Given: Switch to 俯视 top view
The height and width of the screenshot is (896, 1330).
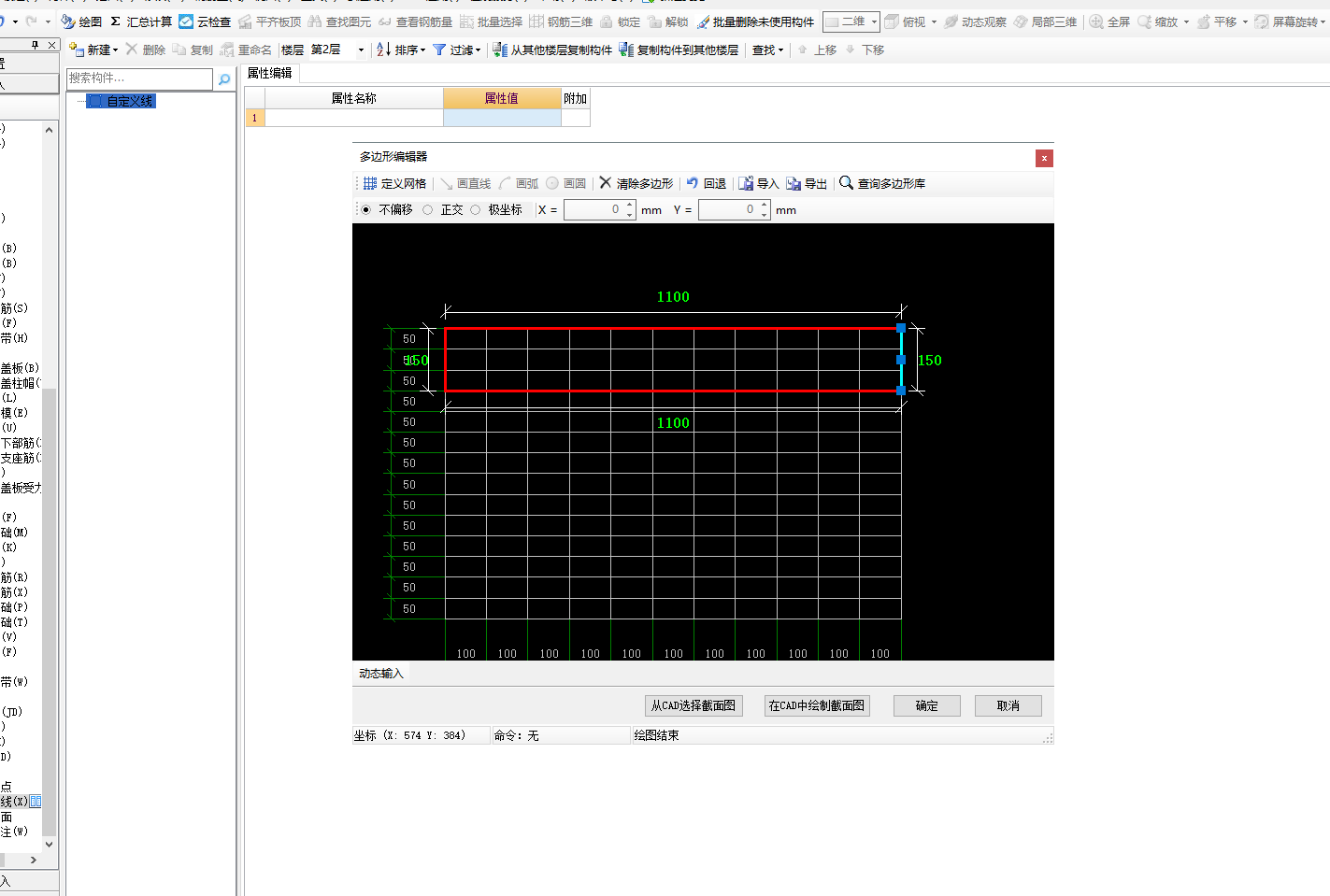Looking at the screenshot, I should point(905,21).
